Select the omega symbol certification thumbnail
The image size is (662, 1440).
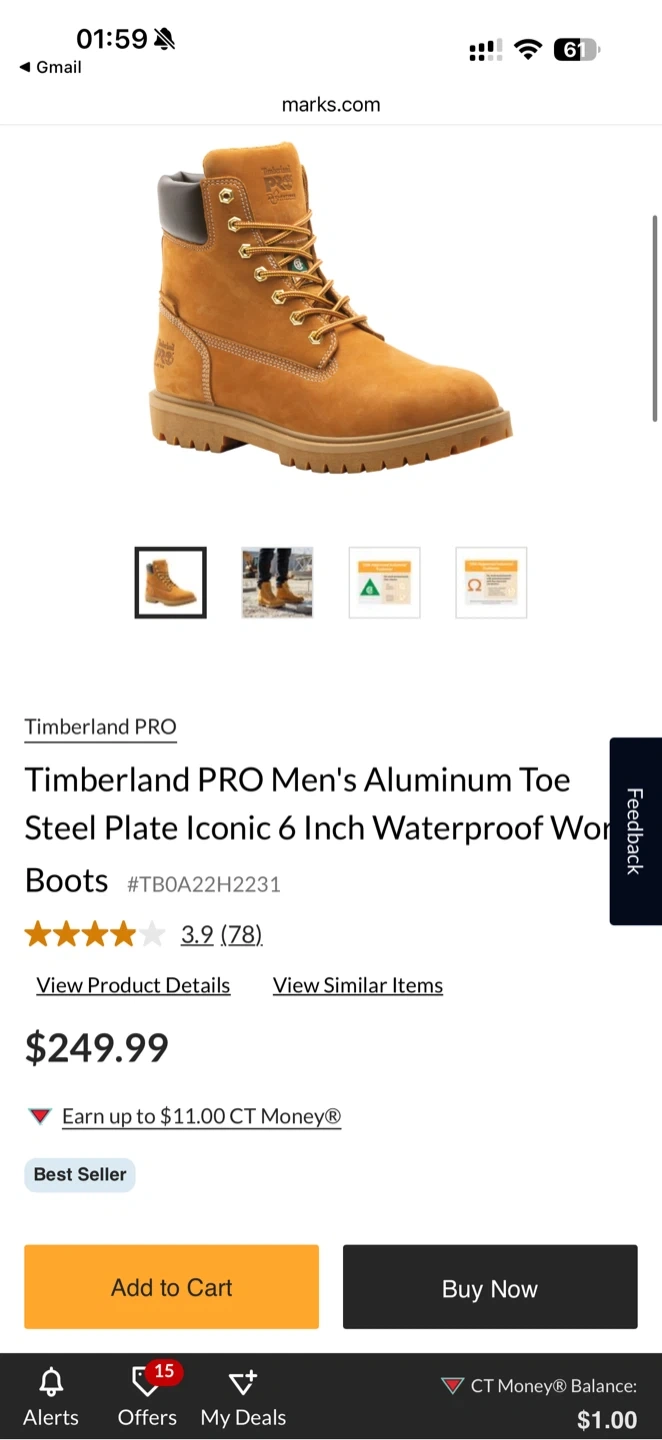tap(491, 583)
